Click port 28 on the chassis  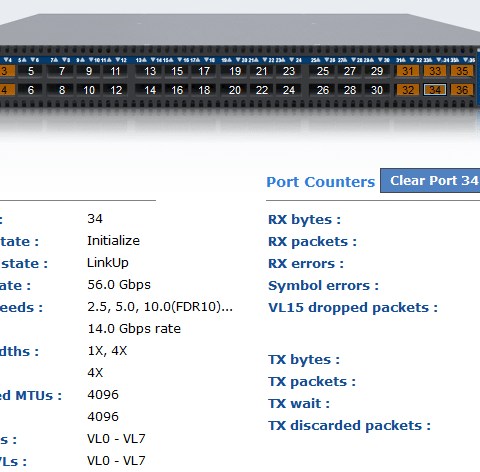tap(350, 90)
